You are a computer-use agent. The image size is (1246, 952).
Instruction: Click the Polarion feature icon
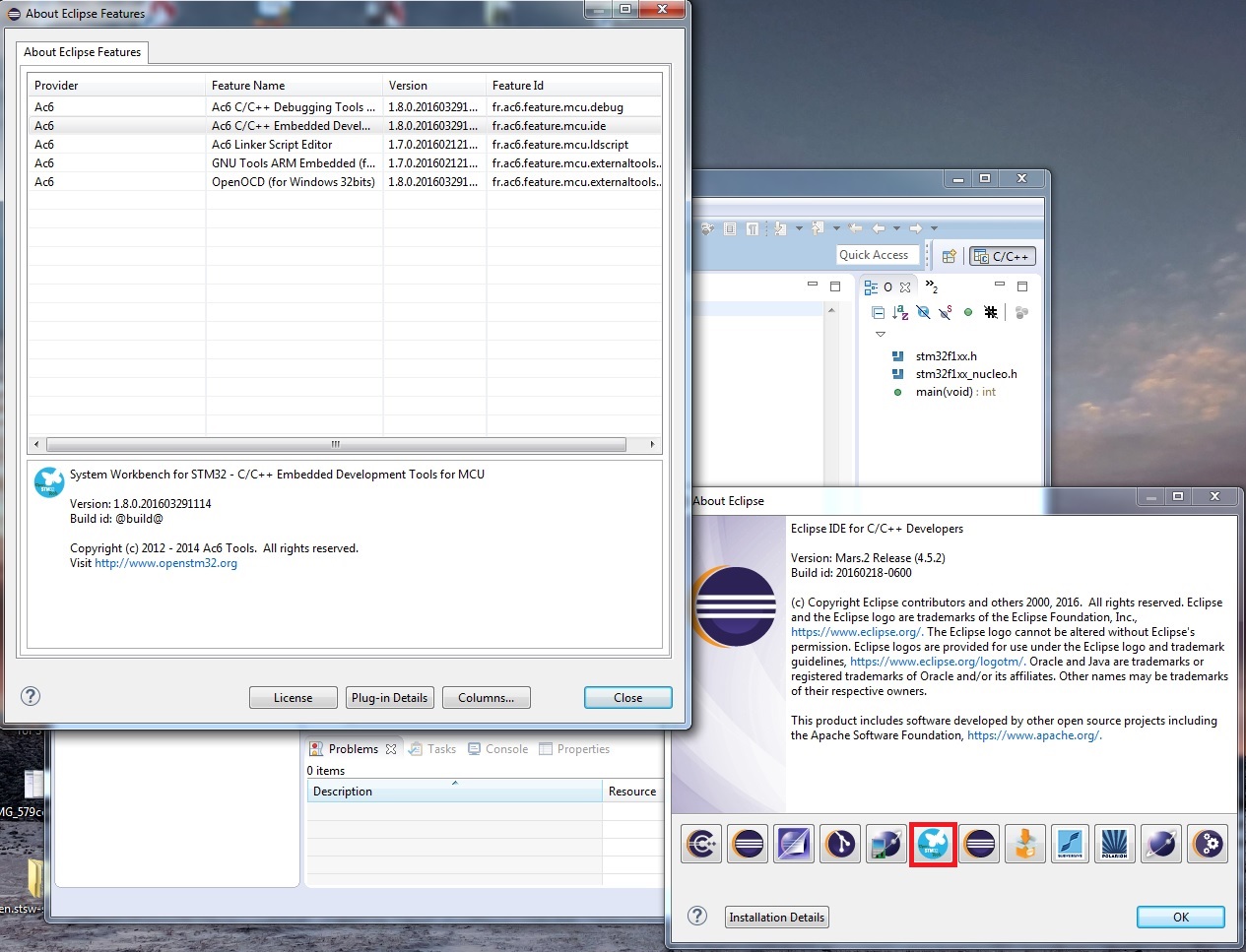1115,844
